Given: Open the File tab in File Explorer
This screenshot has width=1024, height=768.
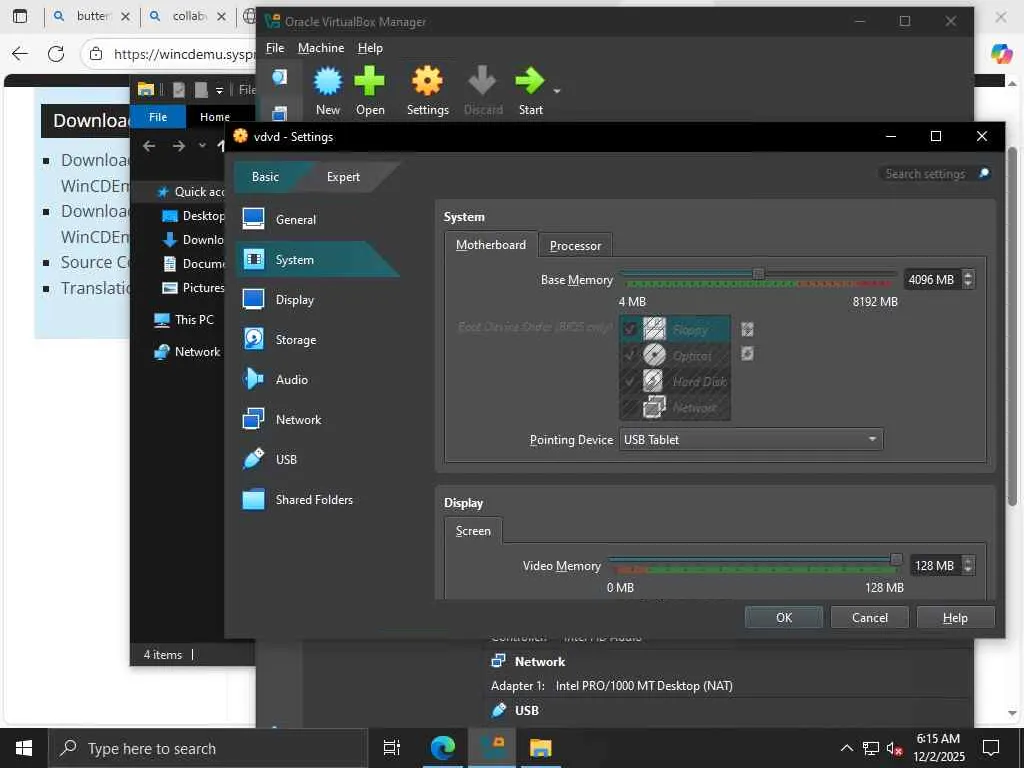Looking at the screenshot, I should (158, 117).
